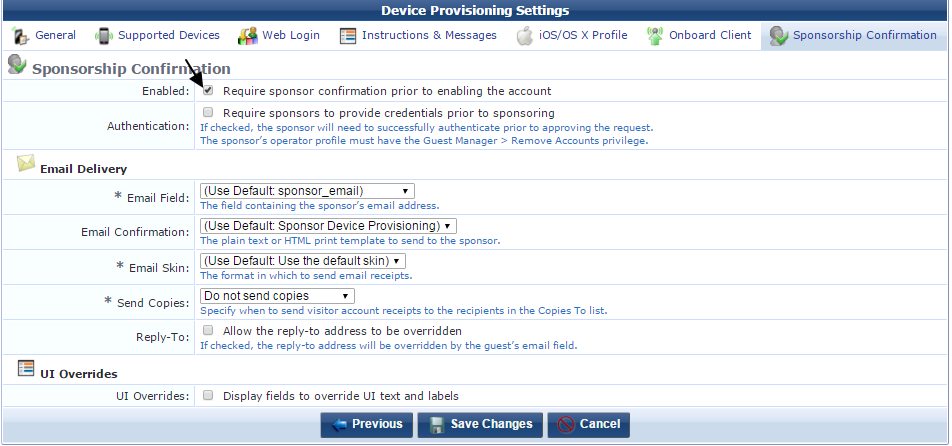Viewport: 952px width, 446px height.
Task: Go back with the Previous button
Action: (x=367, y=425)
